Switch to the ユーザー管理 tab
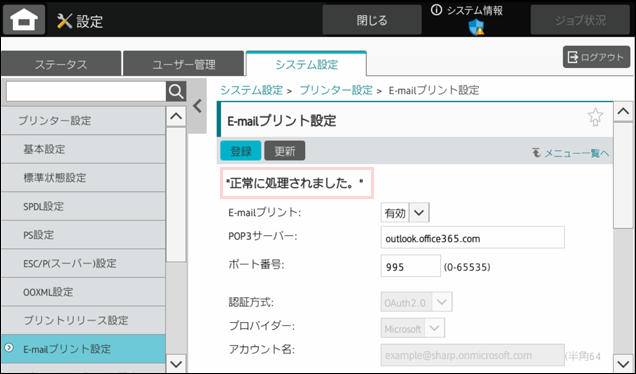 [x=184, y=64]
